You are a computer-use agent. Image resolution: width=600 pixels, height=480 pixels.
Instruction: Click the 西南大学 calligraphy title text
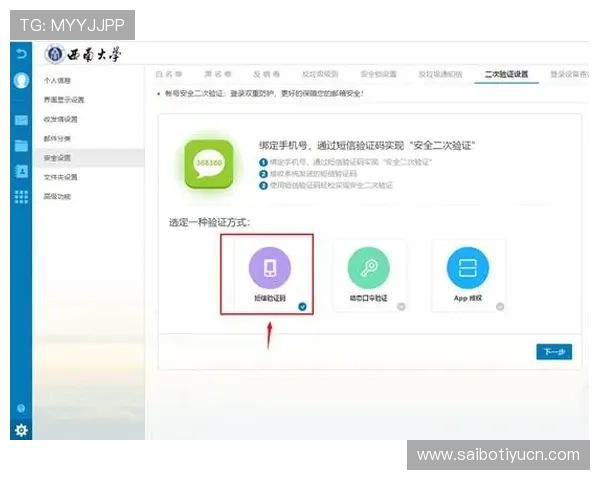coord(94,54)
